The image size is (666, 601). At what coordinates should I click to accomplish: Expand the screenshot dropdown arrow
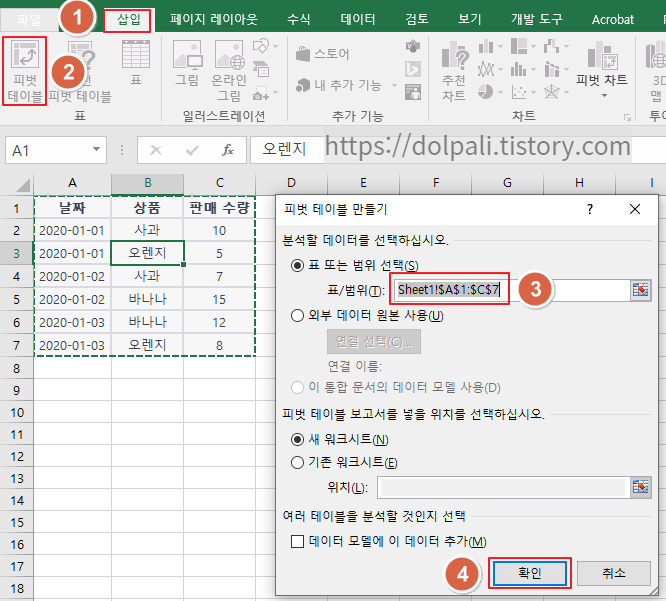275,93
